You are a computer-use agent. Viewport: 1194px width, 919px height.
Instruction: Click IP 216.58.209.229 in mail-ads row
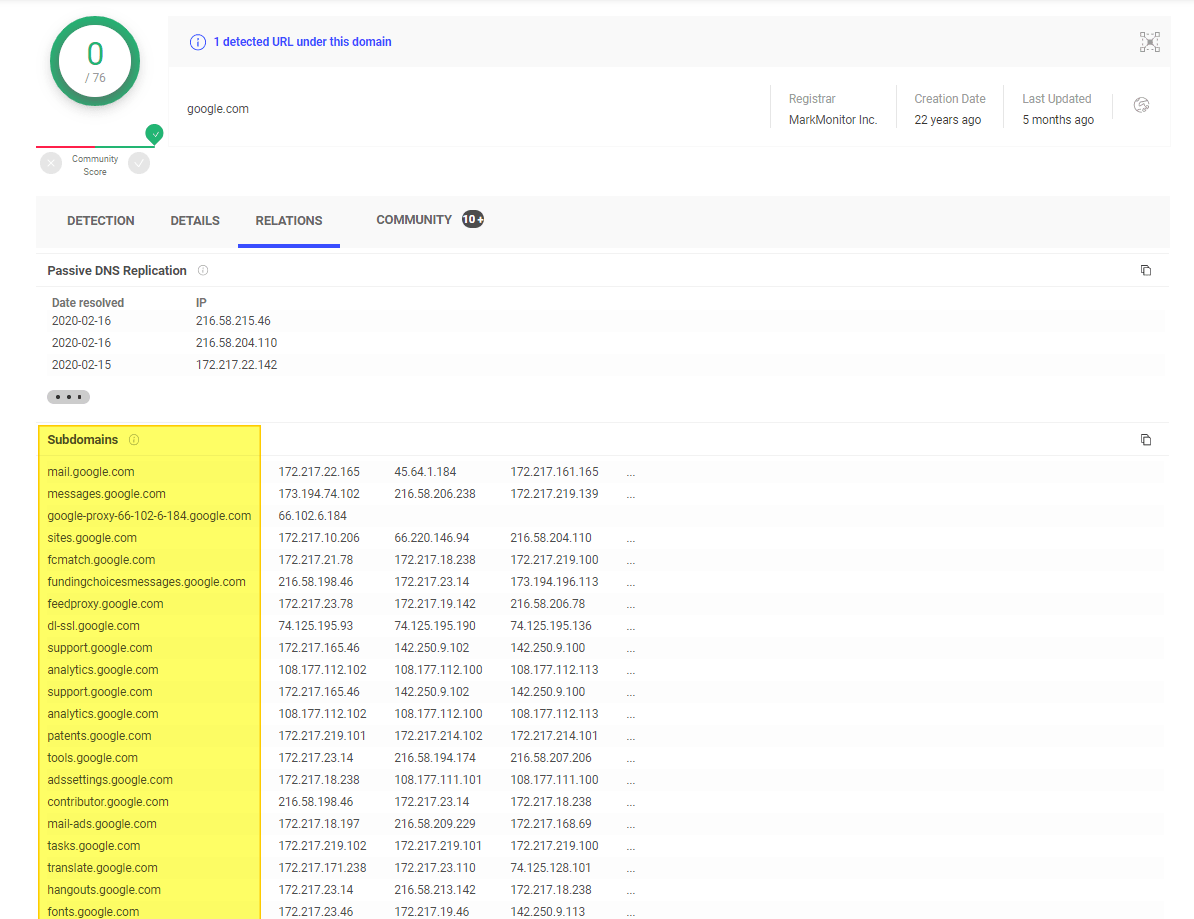[x=435, y=824]
